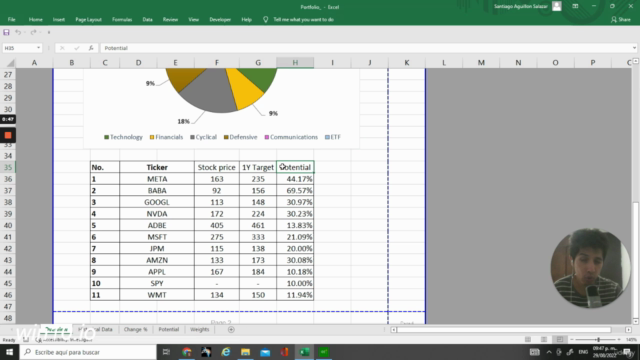This screenshot has width=640, height=360.
Task: Click the Redo arrow icon
Action: [33, 32]
